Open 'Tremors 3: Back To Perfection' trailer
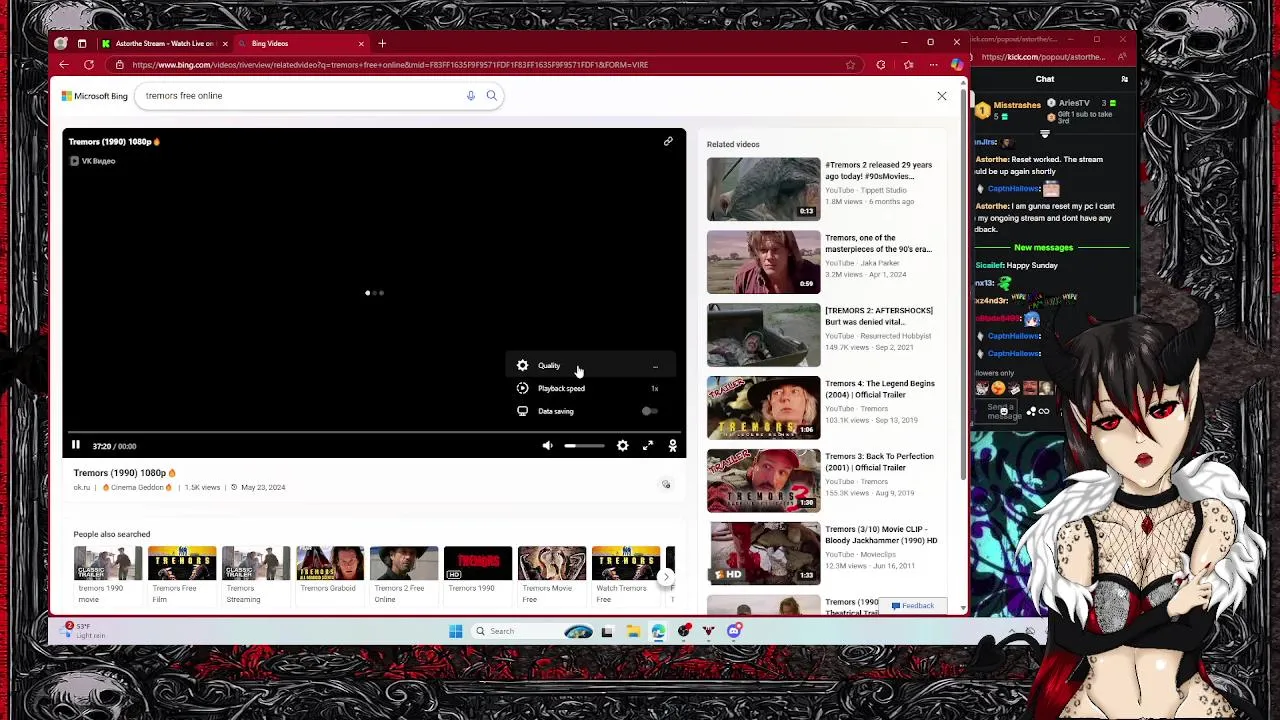 (763, 481)
